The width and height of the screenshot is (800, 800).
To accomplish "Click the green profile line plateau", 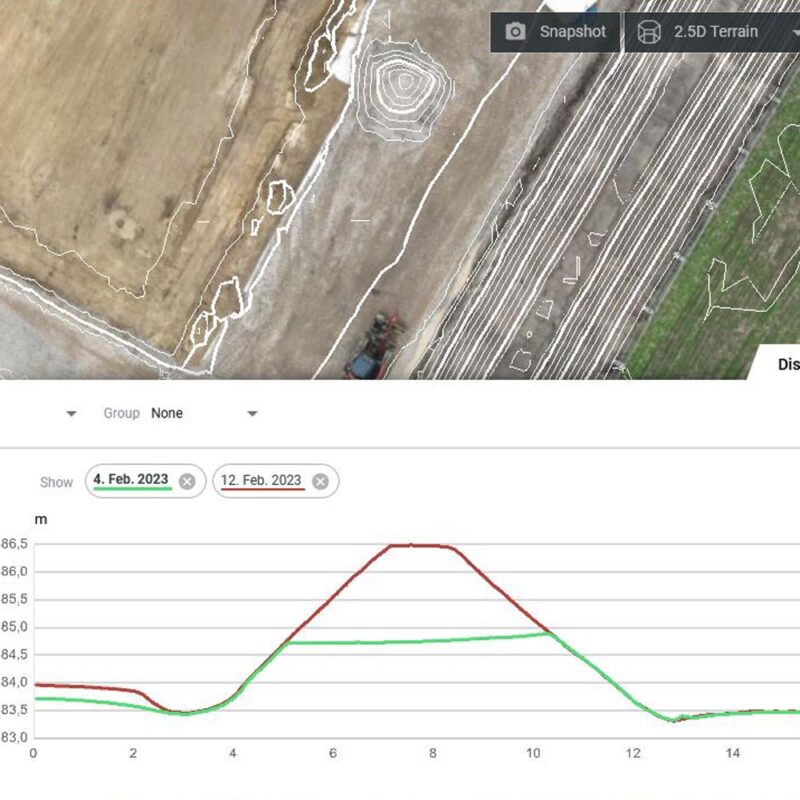I will 418,641.
